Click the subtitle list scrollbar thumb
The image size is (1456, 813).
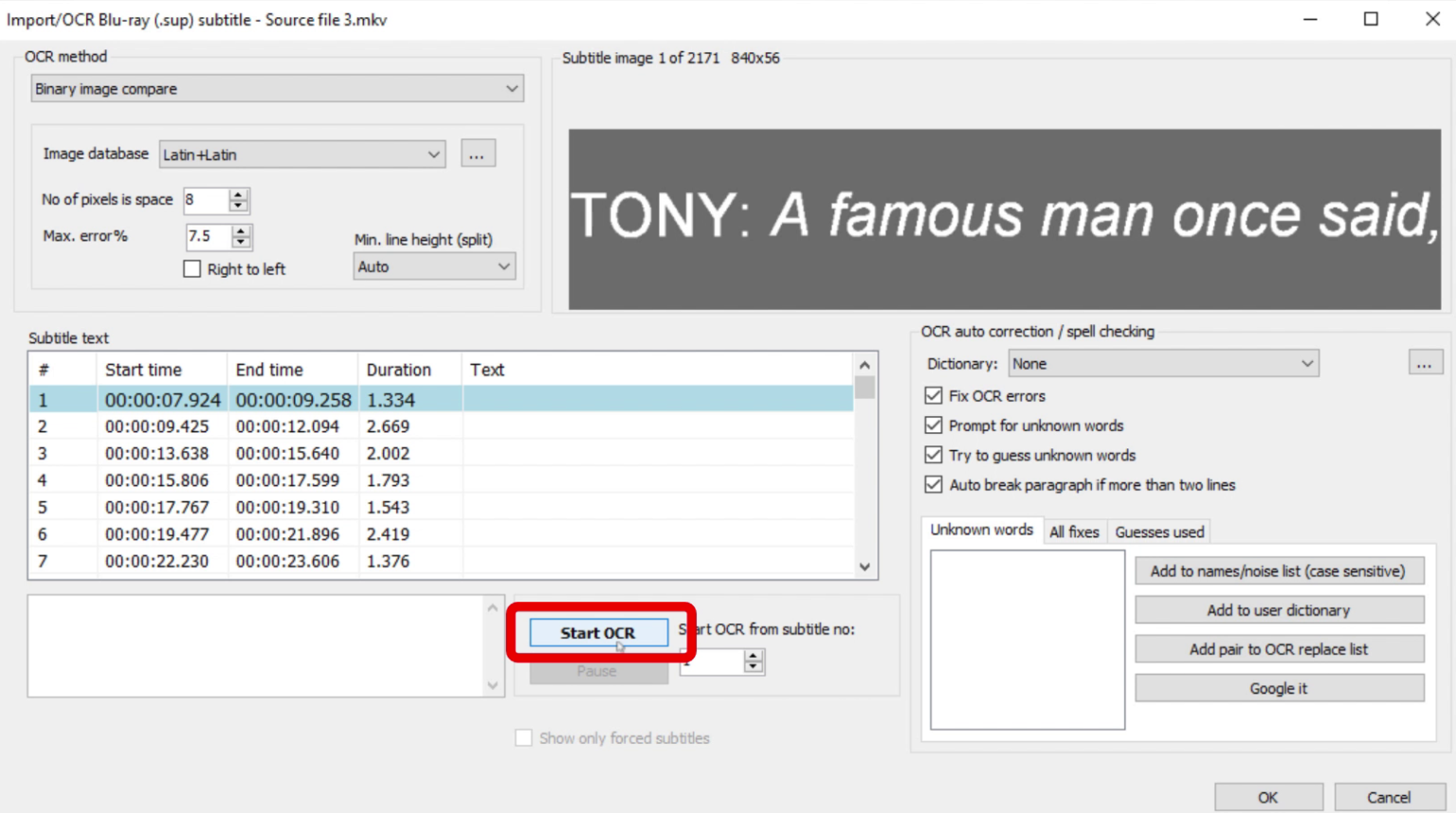[864, 387]
